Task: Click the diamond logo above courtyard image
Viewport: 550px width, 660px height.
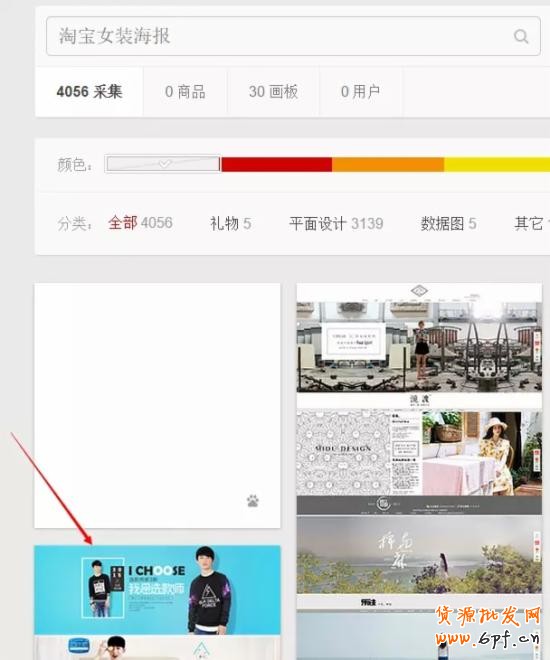Action: pyautogui.click(x=419, y=290)
